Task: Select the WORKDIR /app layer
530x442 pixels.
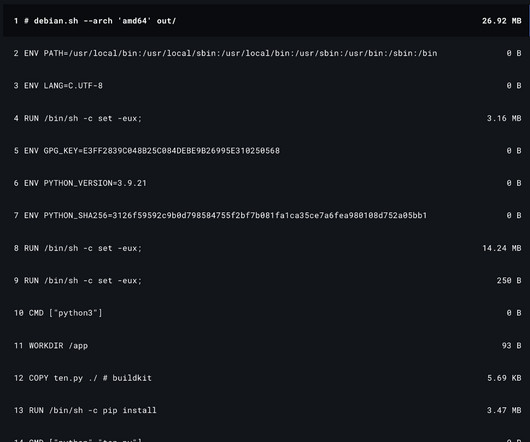Action: point(266,345)
